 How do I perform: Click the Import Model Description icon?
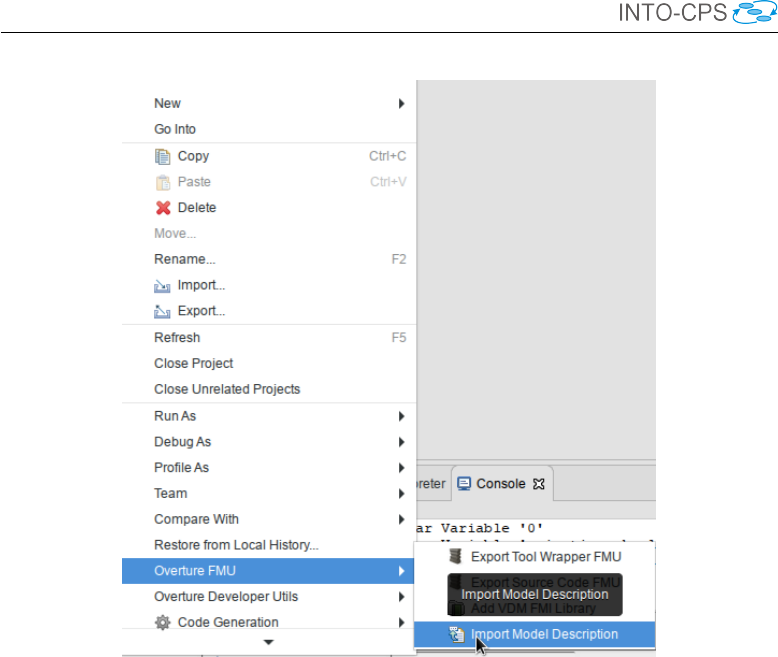(456, 634)
